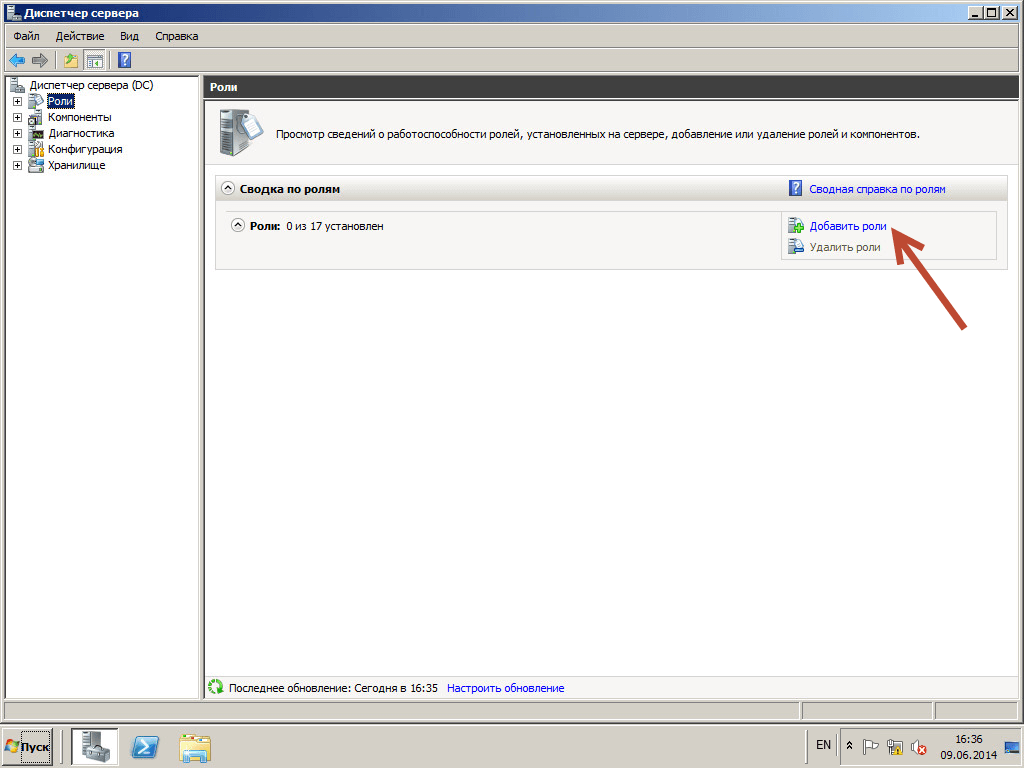Click the Настроить обновление link
This screenshot has height=768, width=1024.
point(505,688)
